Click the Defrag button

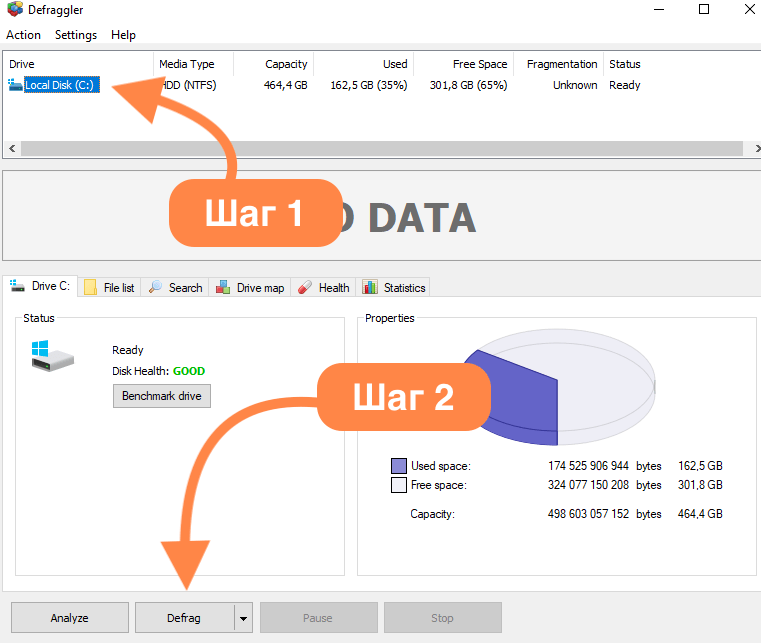tap(184, 618)
